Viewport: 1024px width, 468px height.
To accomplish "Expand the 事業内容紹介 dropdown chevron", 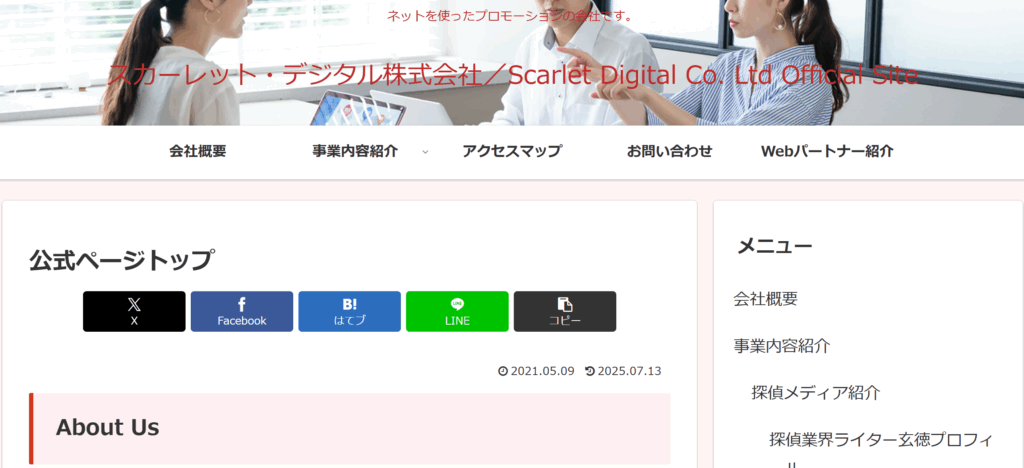I will [x=425, y=152].
